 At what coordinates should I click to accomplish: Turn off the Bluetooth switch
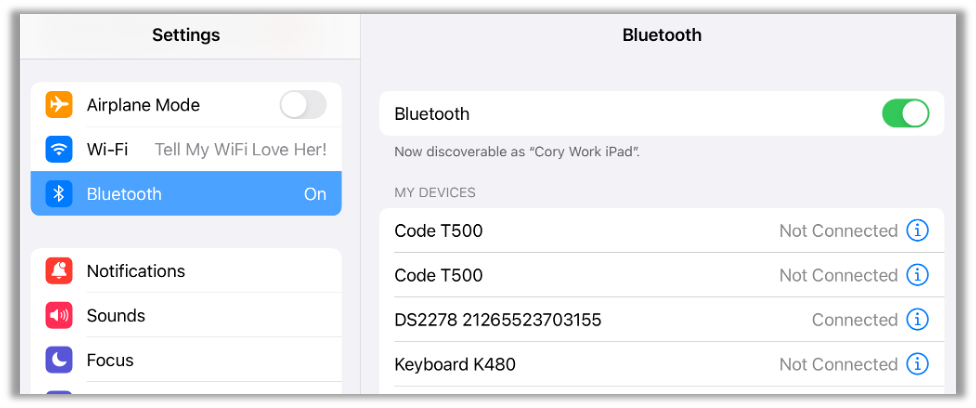[x=905, y=114]
